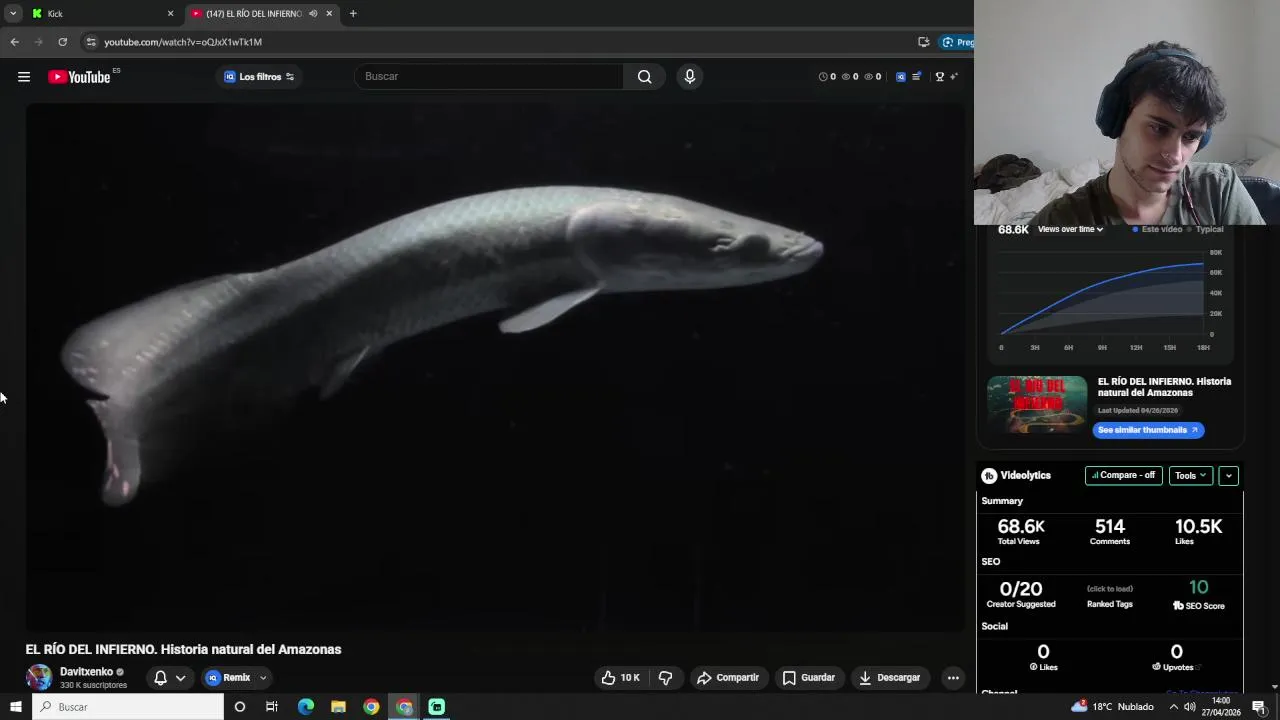Screen dimensions: 1280x720
Task: Click the Compartir share button
Action: [728, 678]
